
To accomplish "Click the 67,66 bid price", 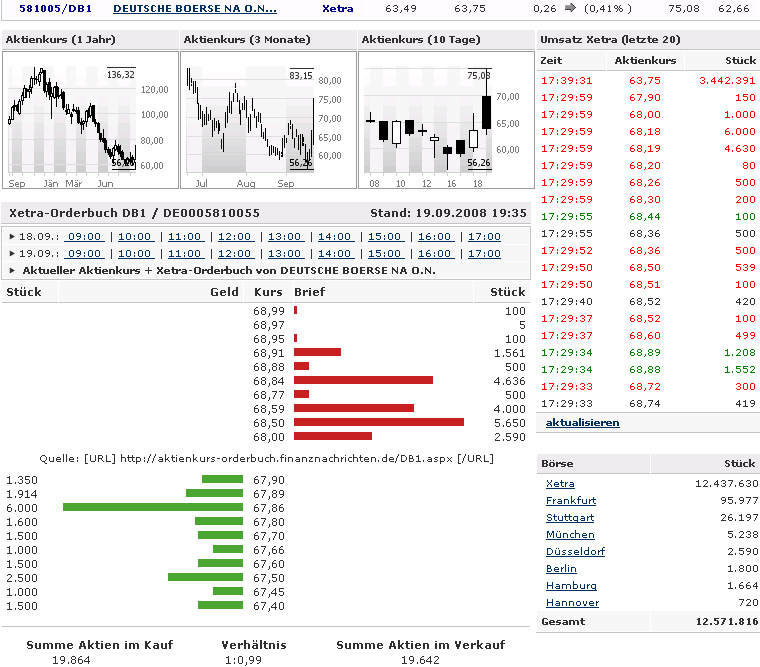I will click(x=269, y=550).
